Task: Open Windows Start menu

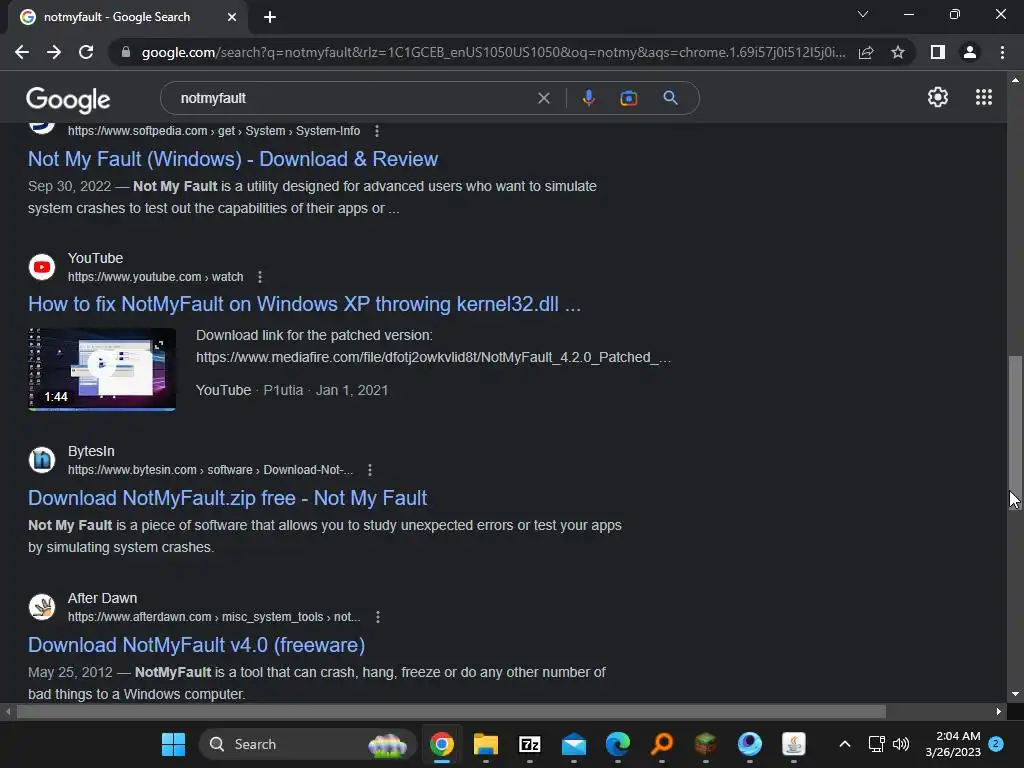Action: click(173, 744)
